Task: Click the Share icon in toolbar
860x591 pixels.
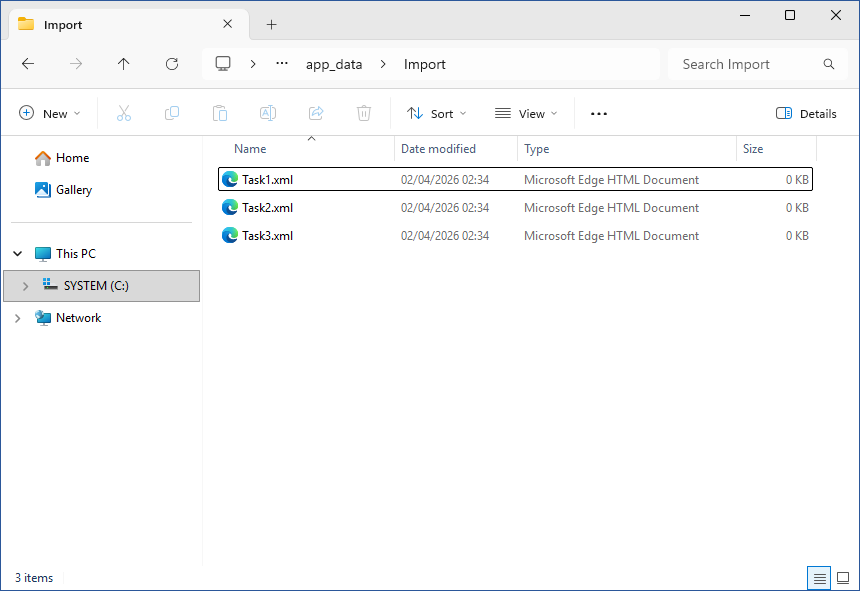Action: (x=316, y=114)
